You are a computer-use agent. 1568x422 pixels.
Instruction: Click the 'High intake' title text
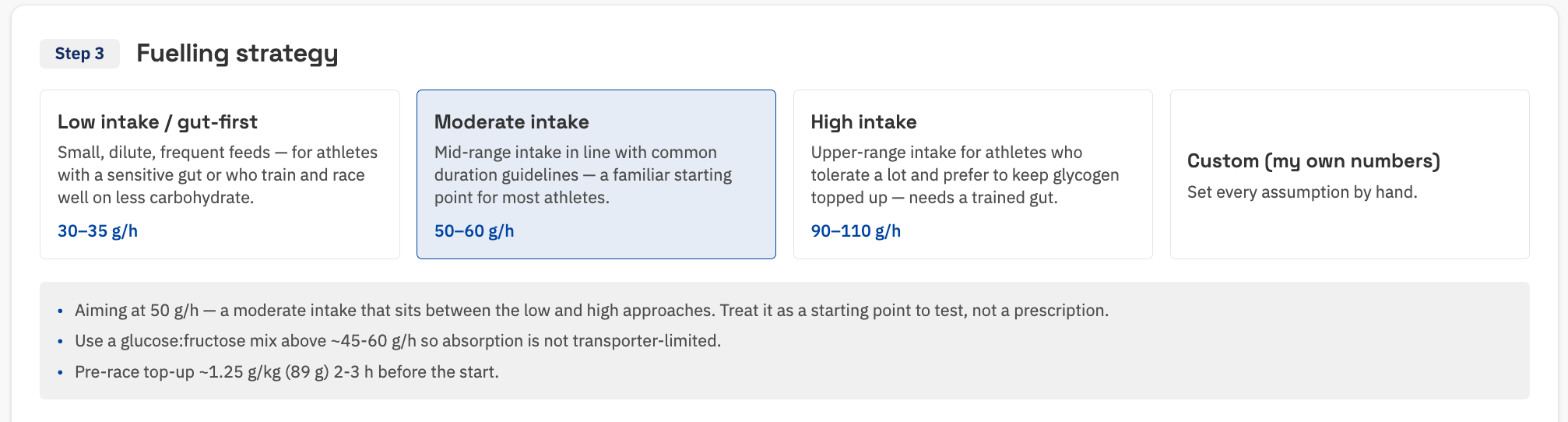point(863,122)
